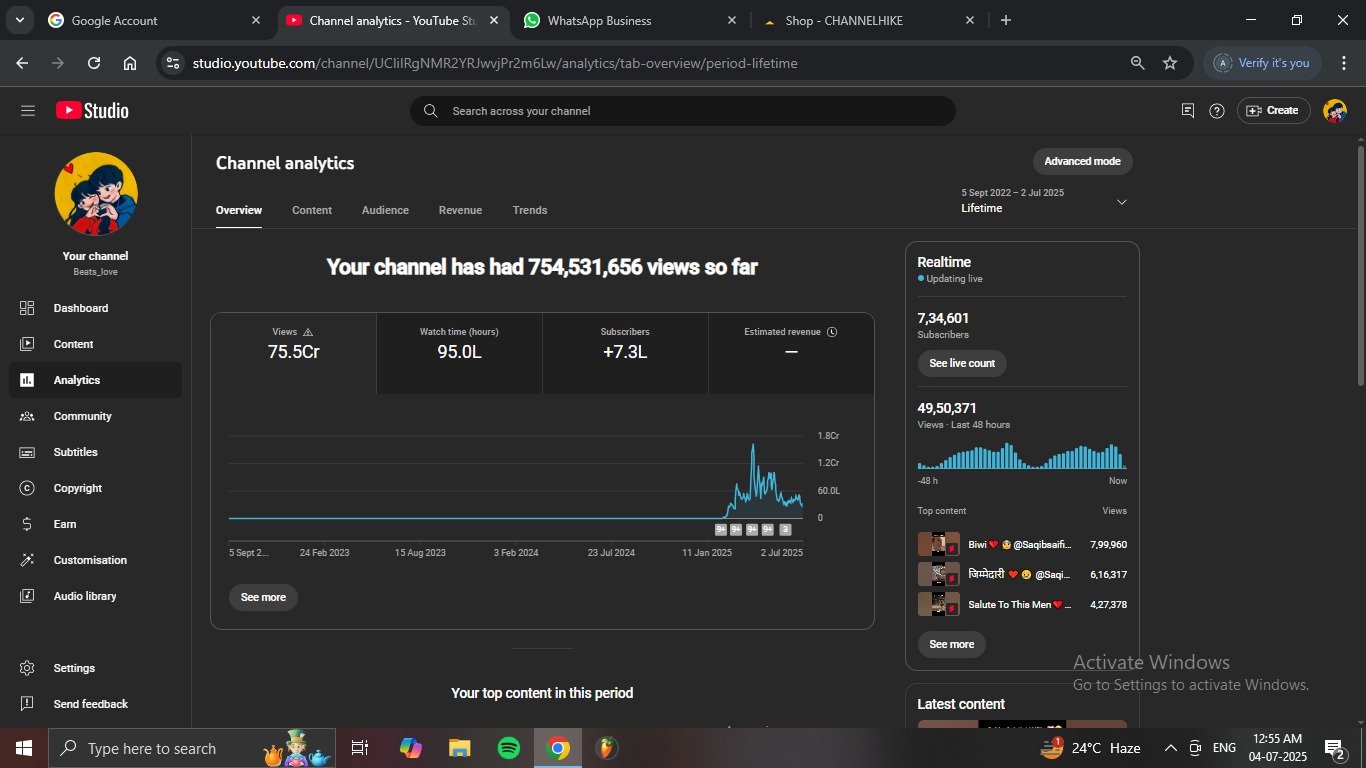Click See live count button
Viewport: 1366px width, 768px height.
[x=962, y=363]
